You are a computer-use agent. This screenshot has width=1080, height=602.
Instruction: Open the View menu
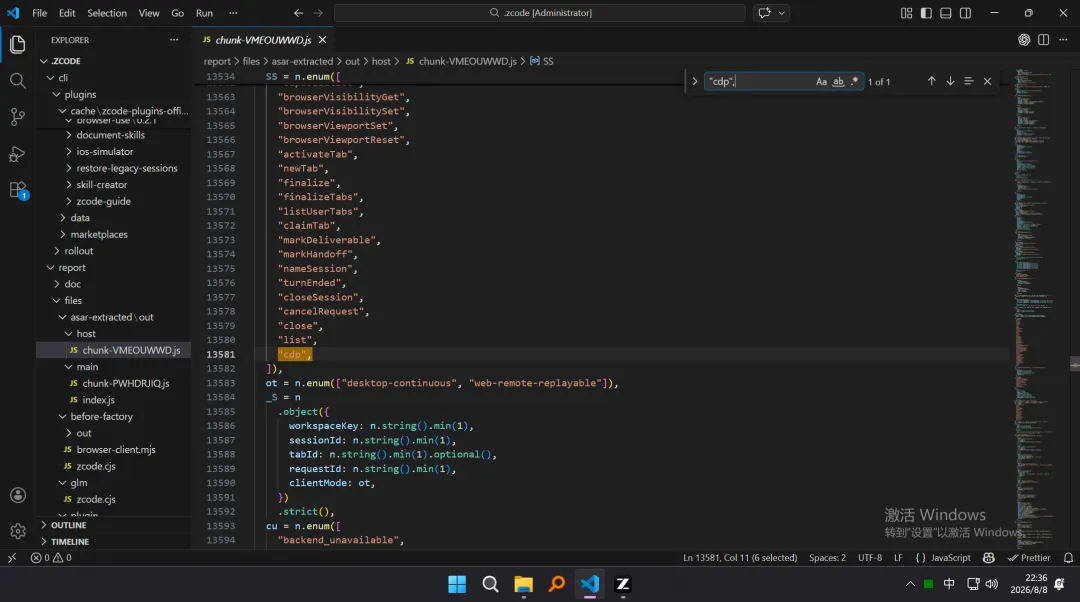click(149, 12)
